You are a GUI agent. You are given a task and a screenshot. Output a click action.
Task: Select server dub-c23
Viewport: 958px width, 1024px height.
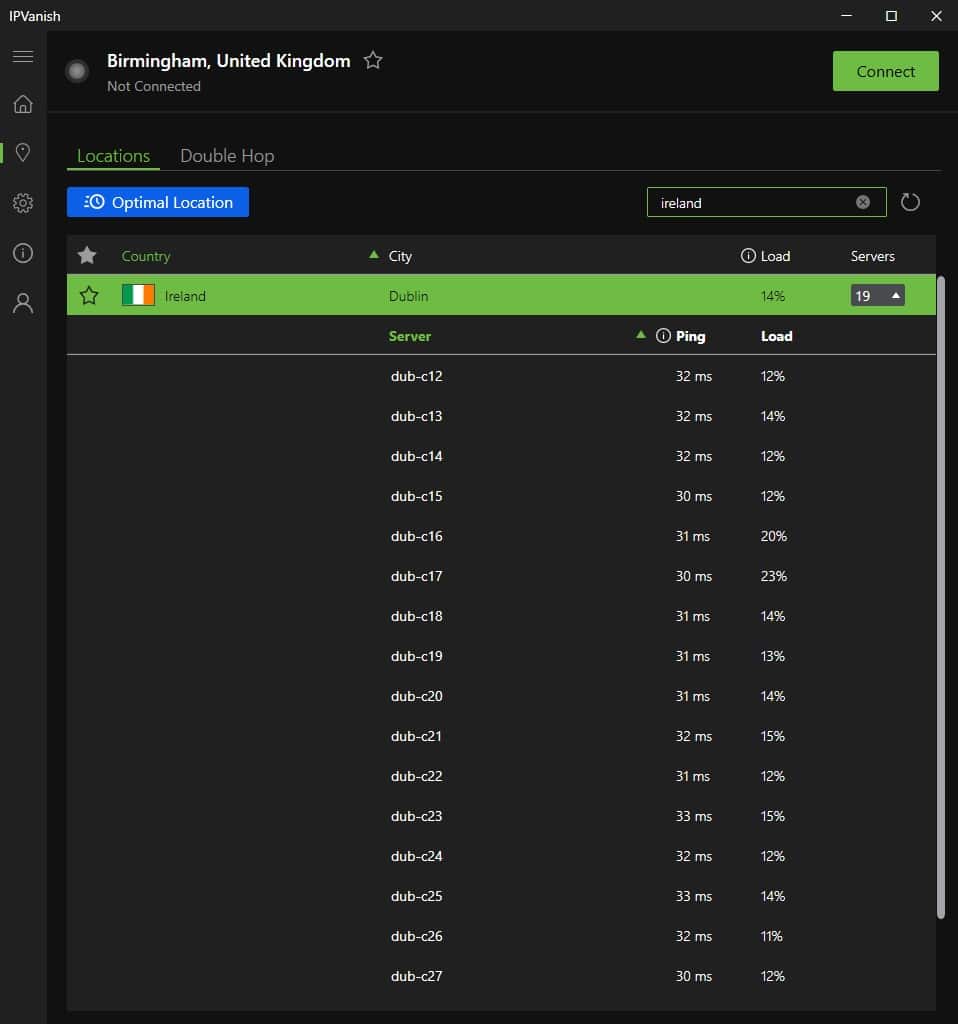(501, 816)
